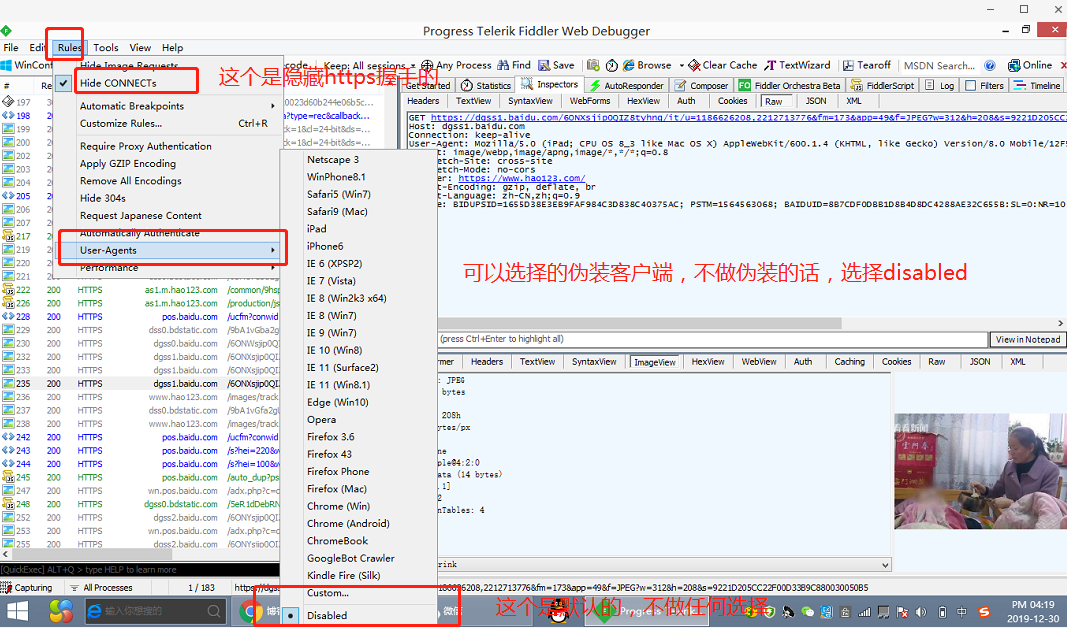The width and height of the screenshot is (1067, 628).
Task: Open the View menu
Action: [140, 48]
